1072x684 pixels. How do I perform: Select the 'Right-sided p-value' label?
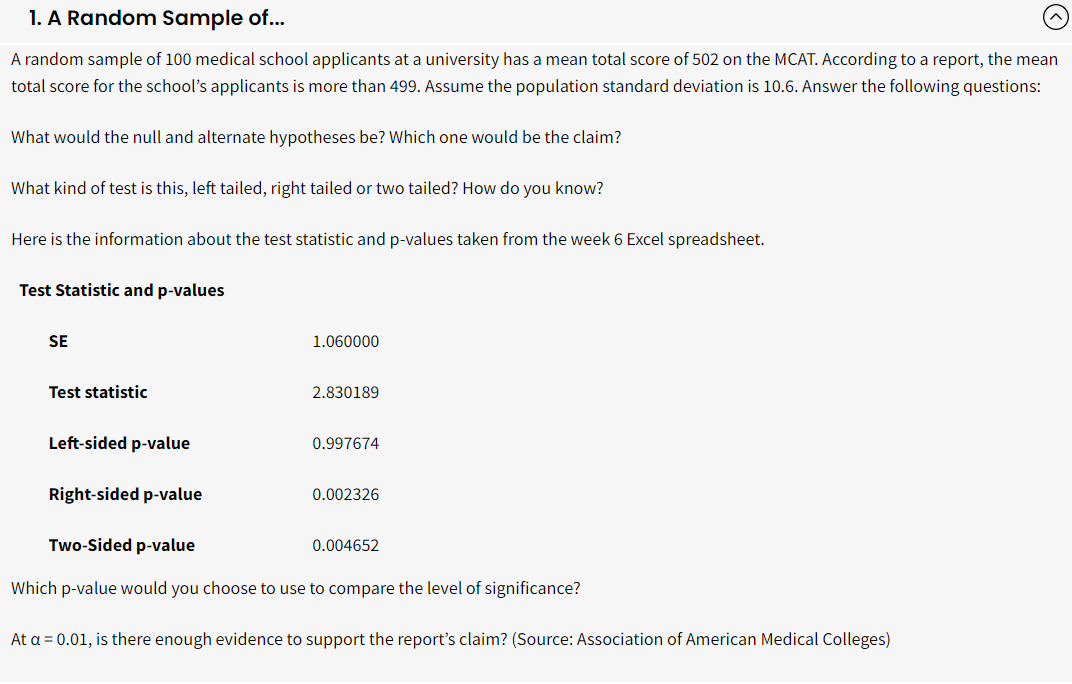coord(125,494)
